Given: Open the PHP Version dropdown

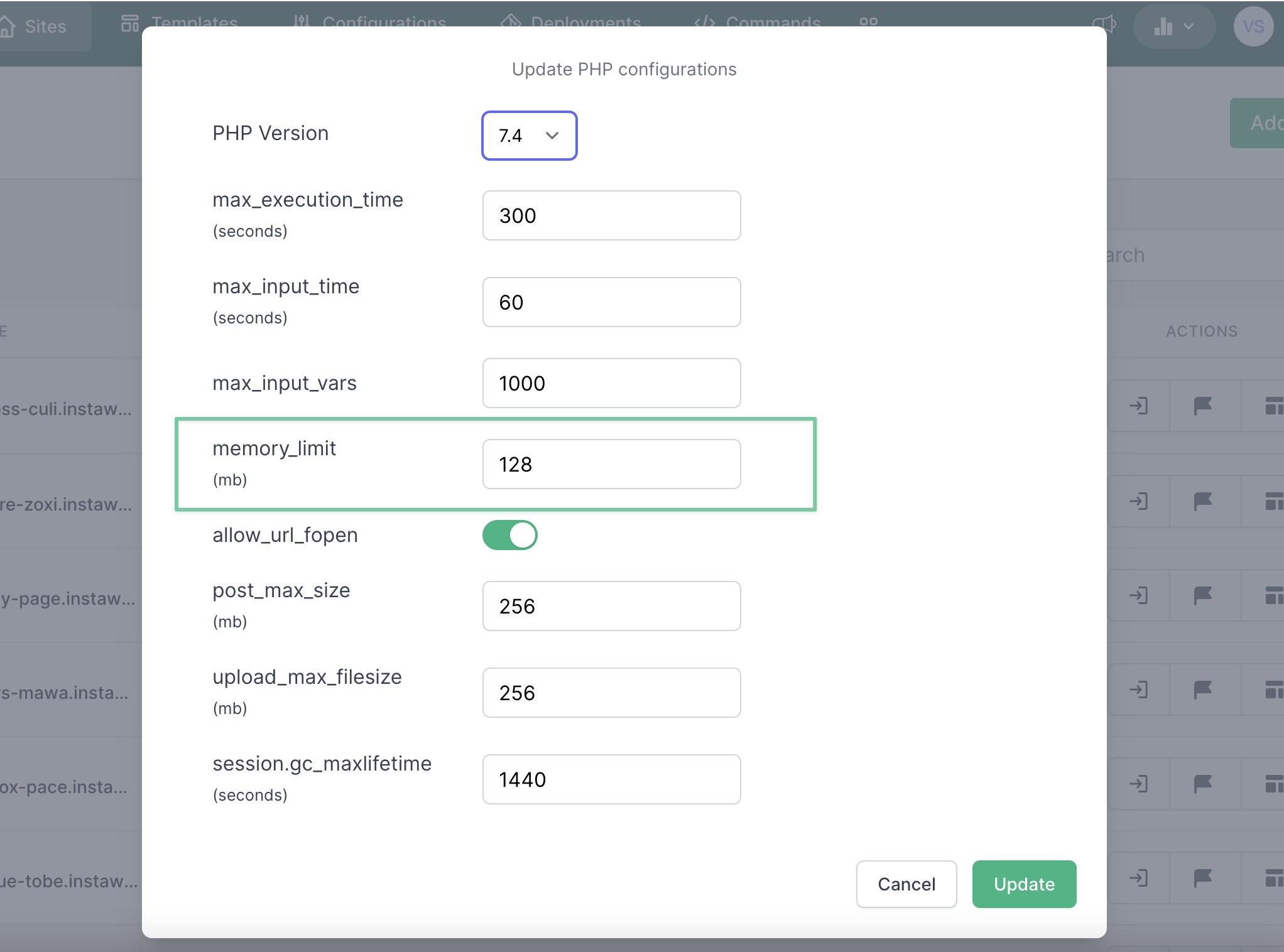Looking at the screenshot, I should [x=529, y=136].
